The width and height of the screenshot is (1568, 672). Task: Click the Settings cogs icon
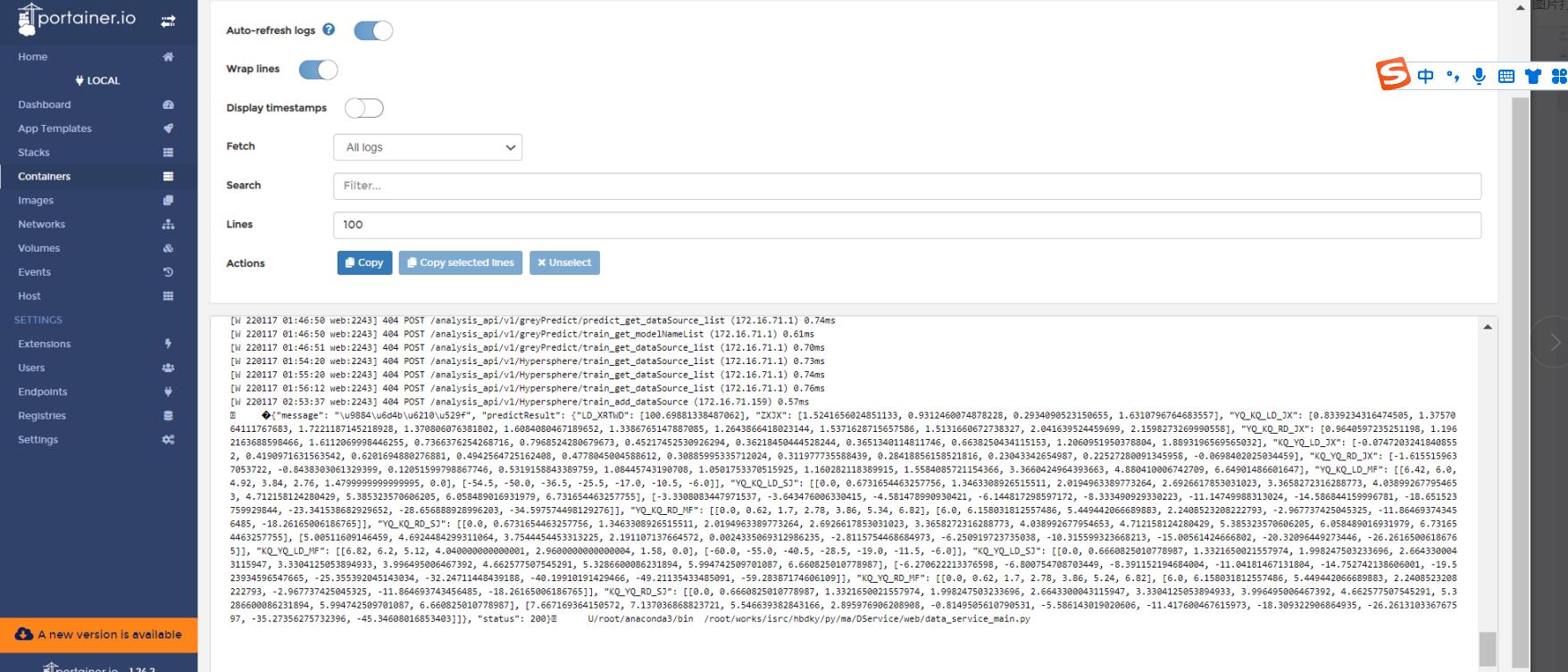pos(168,440)
